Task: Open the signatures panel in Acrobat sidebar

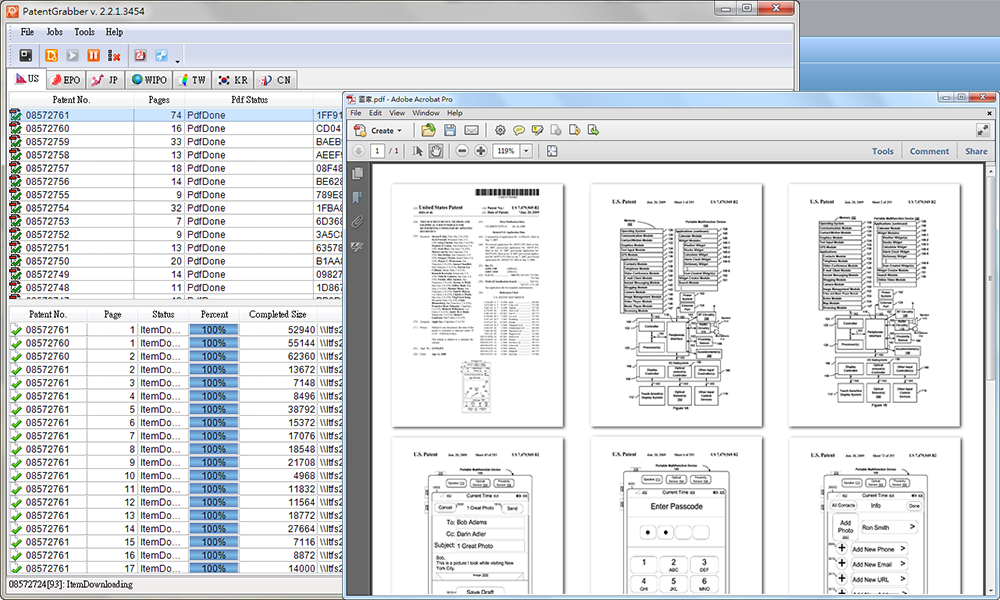Action: point(358,247)
